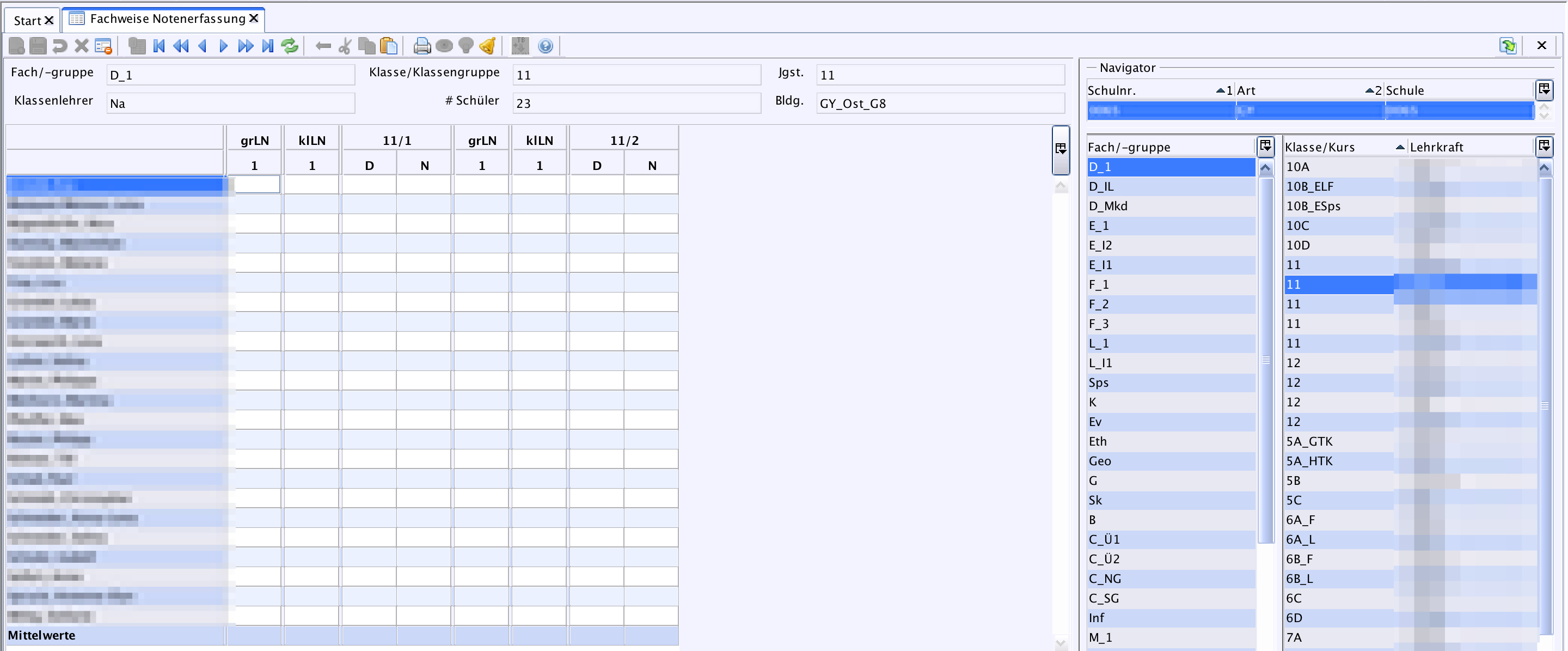Select Geo in Fach/-gruppe list
This screenshot has width=1568, height=651.
pyautogui.click(x=1171, y=461)
